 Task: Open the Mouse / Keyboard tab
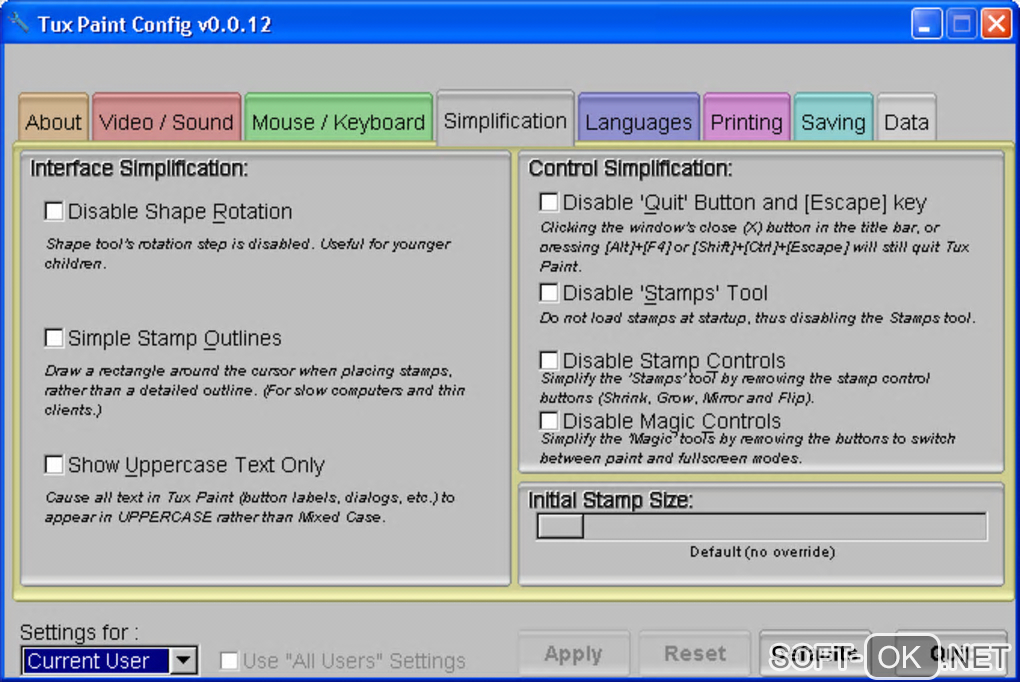(338, 118)
